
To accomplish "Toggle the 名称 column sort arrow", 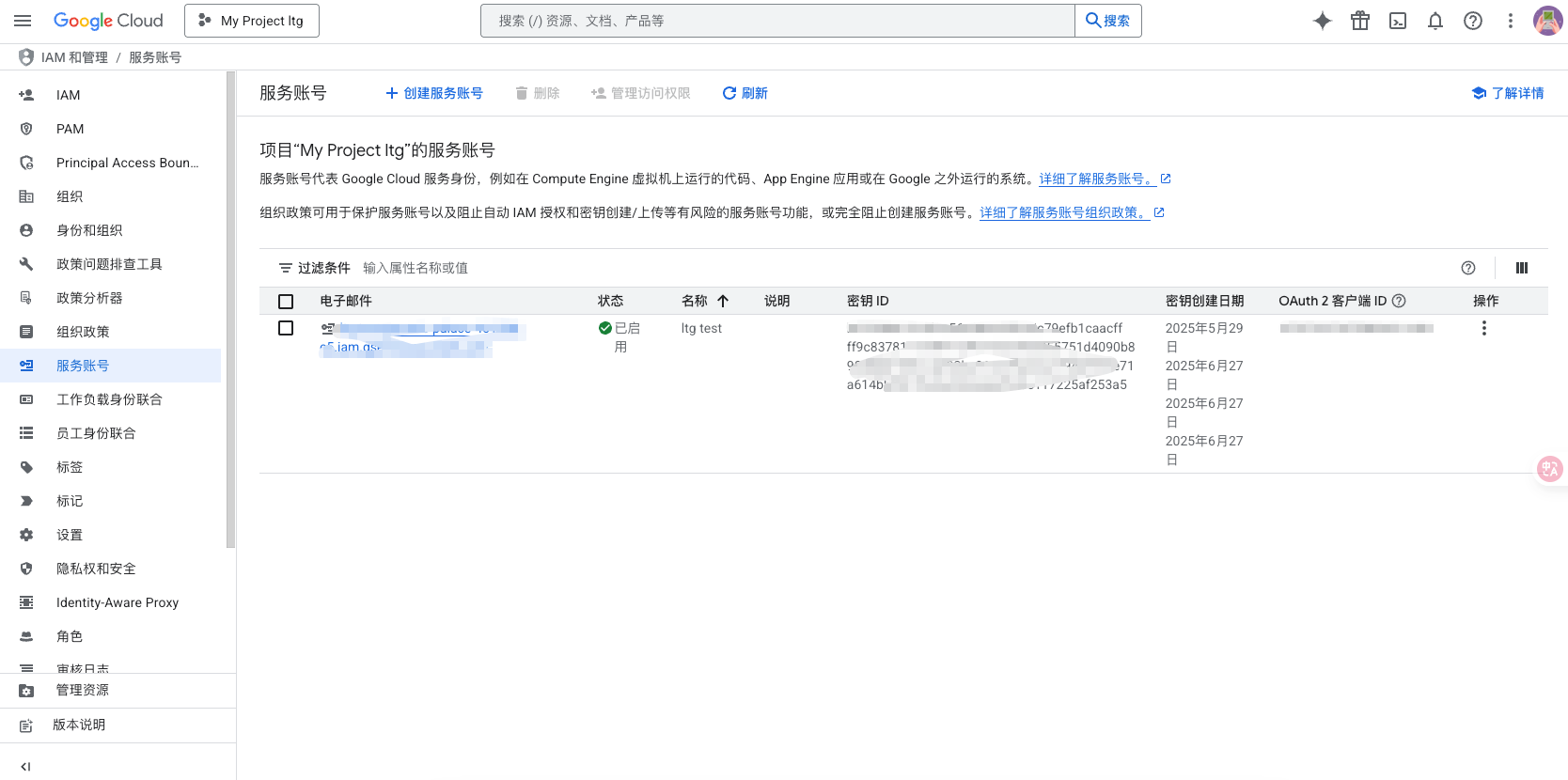I will click(x=723, y=301).
